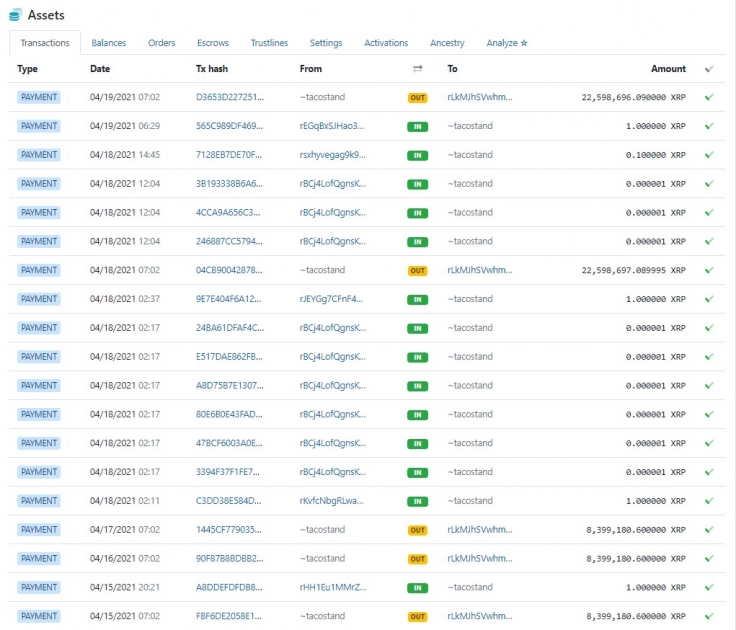The image size is (736, 630).
Task: Open the Trustlines tab
Action: (269, 43)
